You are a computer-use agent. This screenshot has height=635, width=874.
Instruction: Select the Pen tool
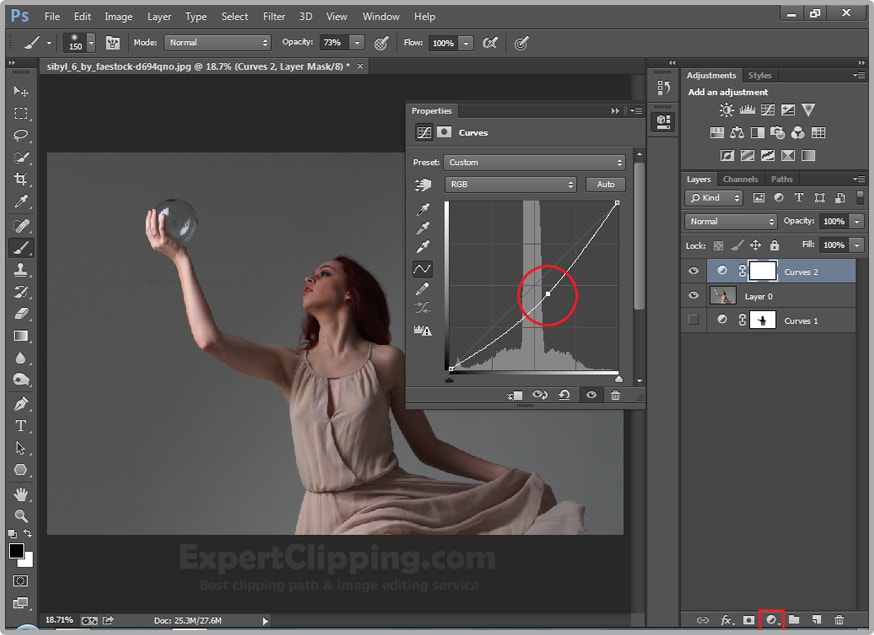(20, 405)
